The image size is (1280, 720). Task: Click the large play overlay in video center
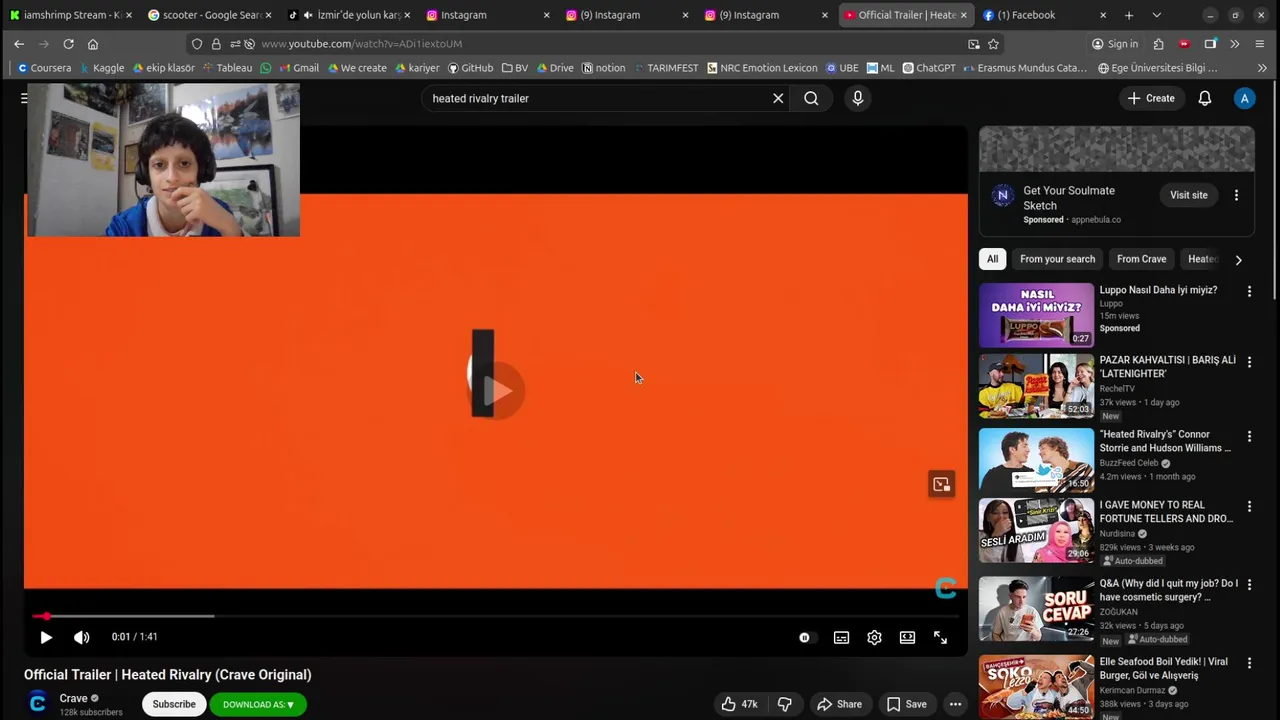pyautogui.click(x=496, y=390)
